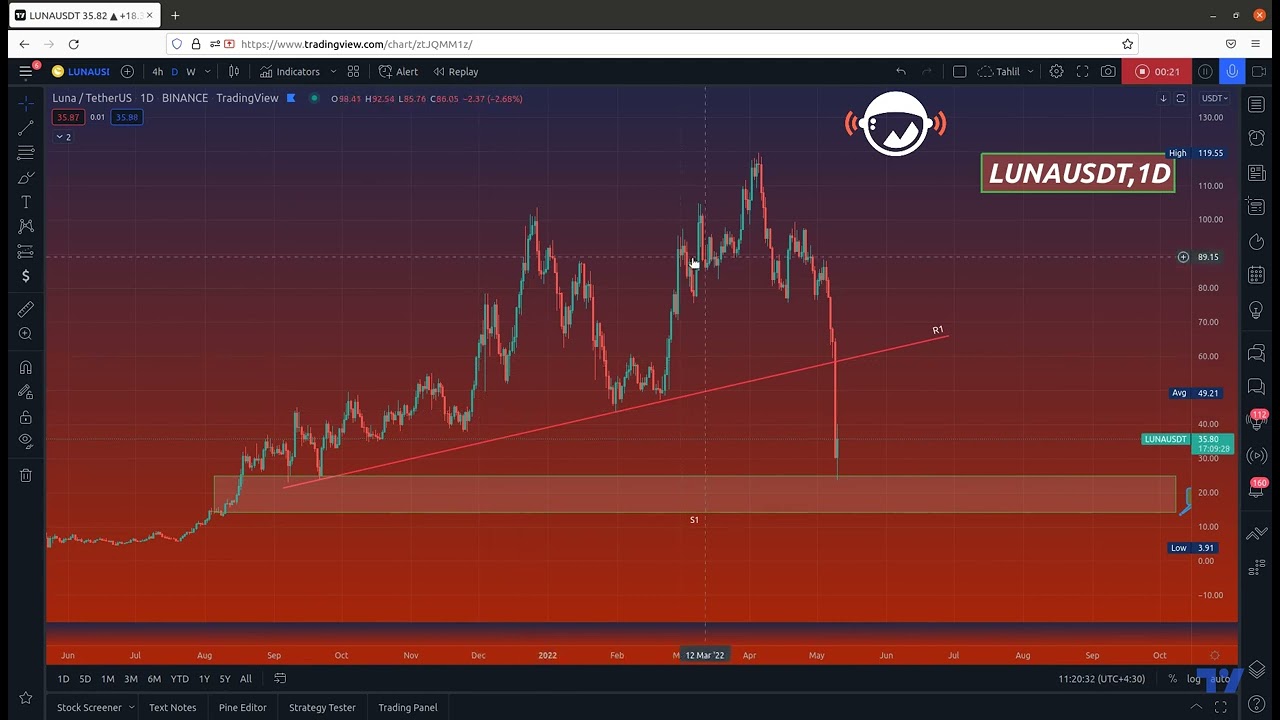This screenshot has width=1280, height=720.
Task: Switch to the 4h timeframe
Action: (x=157, y=71)
